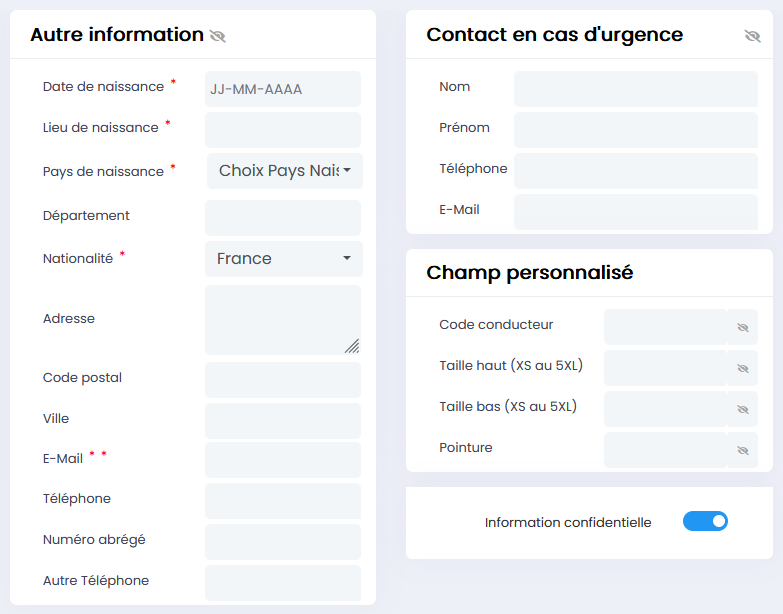Focus the emergency contact Téléphone field

click(x=635, y=171)
